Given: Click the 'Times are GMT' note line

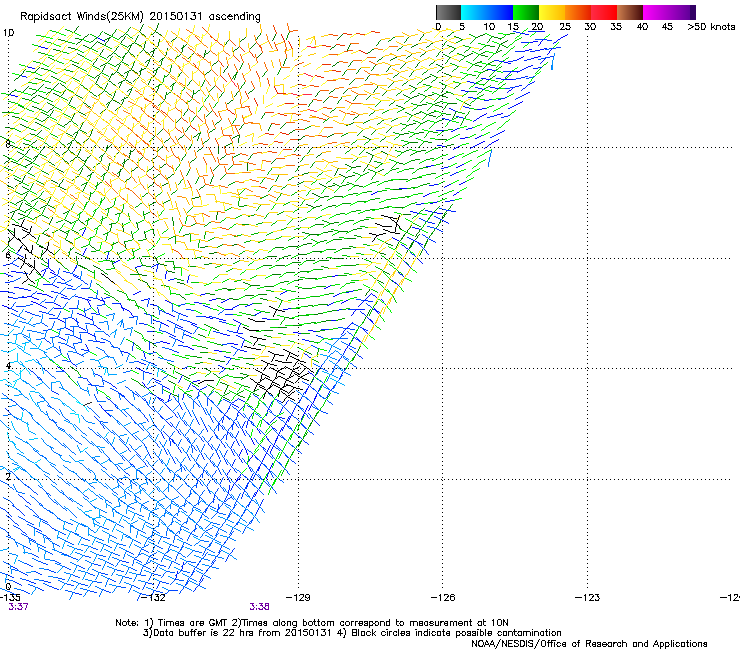Looking at the screenshot, I should point(312,623).
